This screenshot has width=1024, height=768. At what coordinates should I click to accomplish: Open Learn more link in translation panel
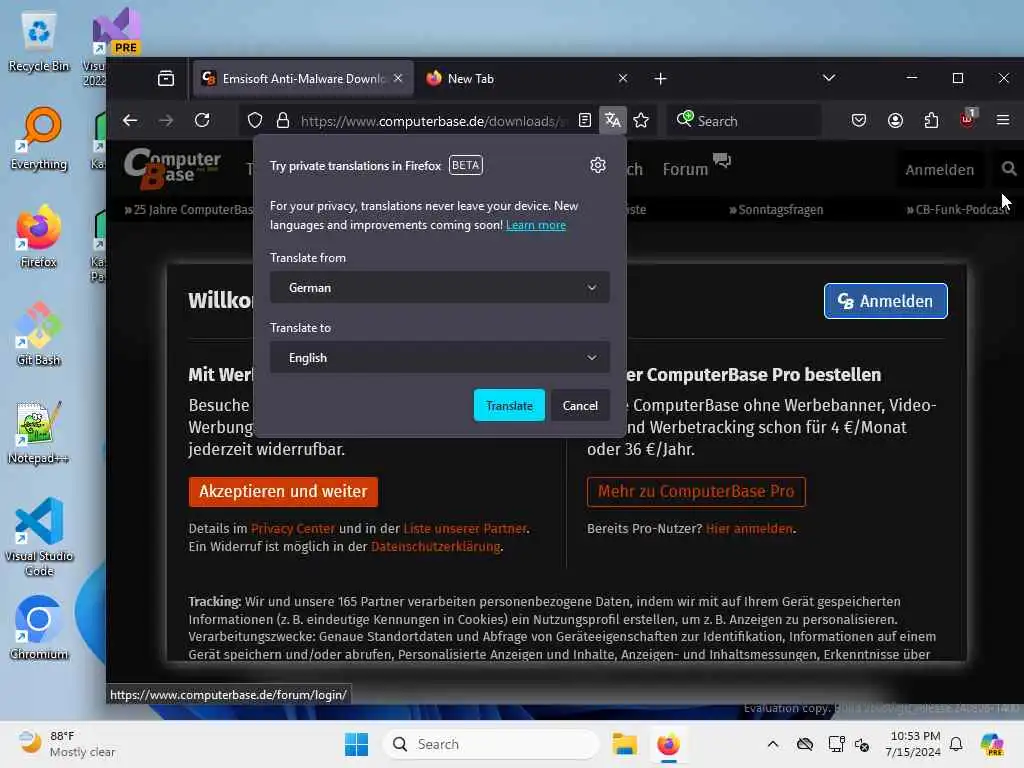click(x=536, y=225)
